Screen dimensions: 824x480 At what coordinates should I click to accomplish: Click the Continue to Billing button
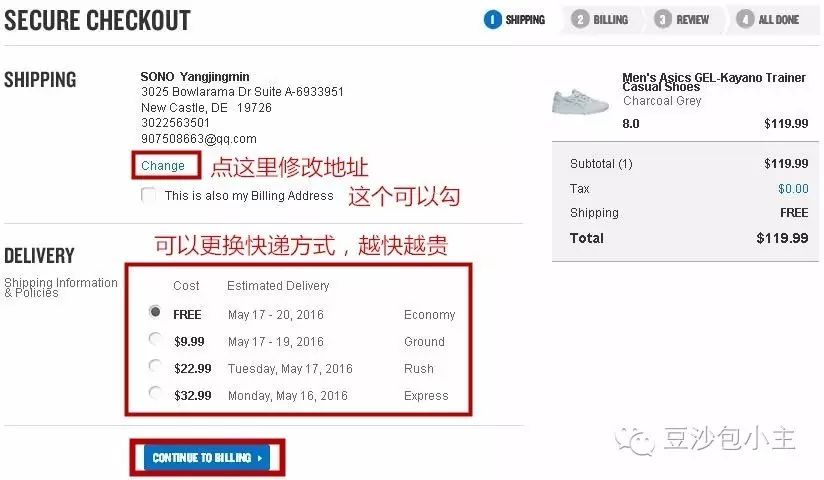coord(207,458)
